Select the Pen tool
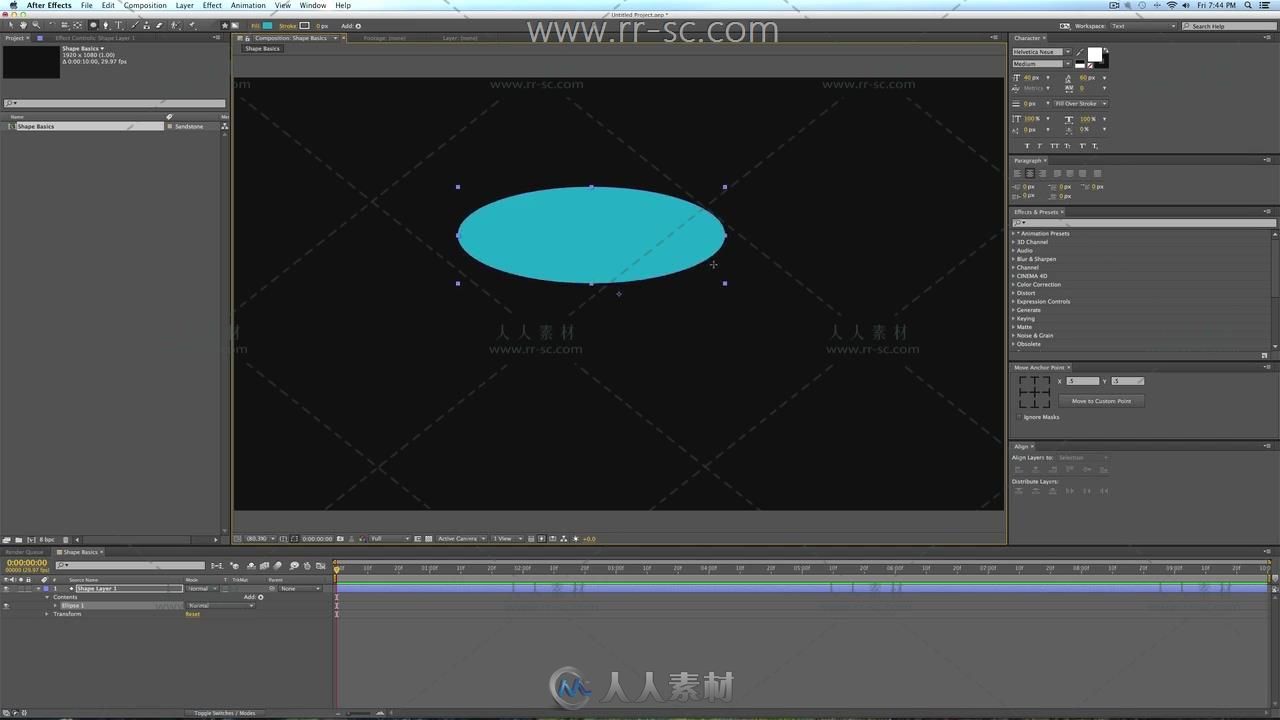The height and width of the screenshot is (720, 1280). (x=105, y=25)
